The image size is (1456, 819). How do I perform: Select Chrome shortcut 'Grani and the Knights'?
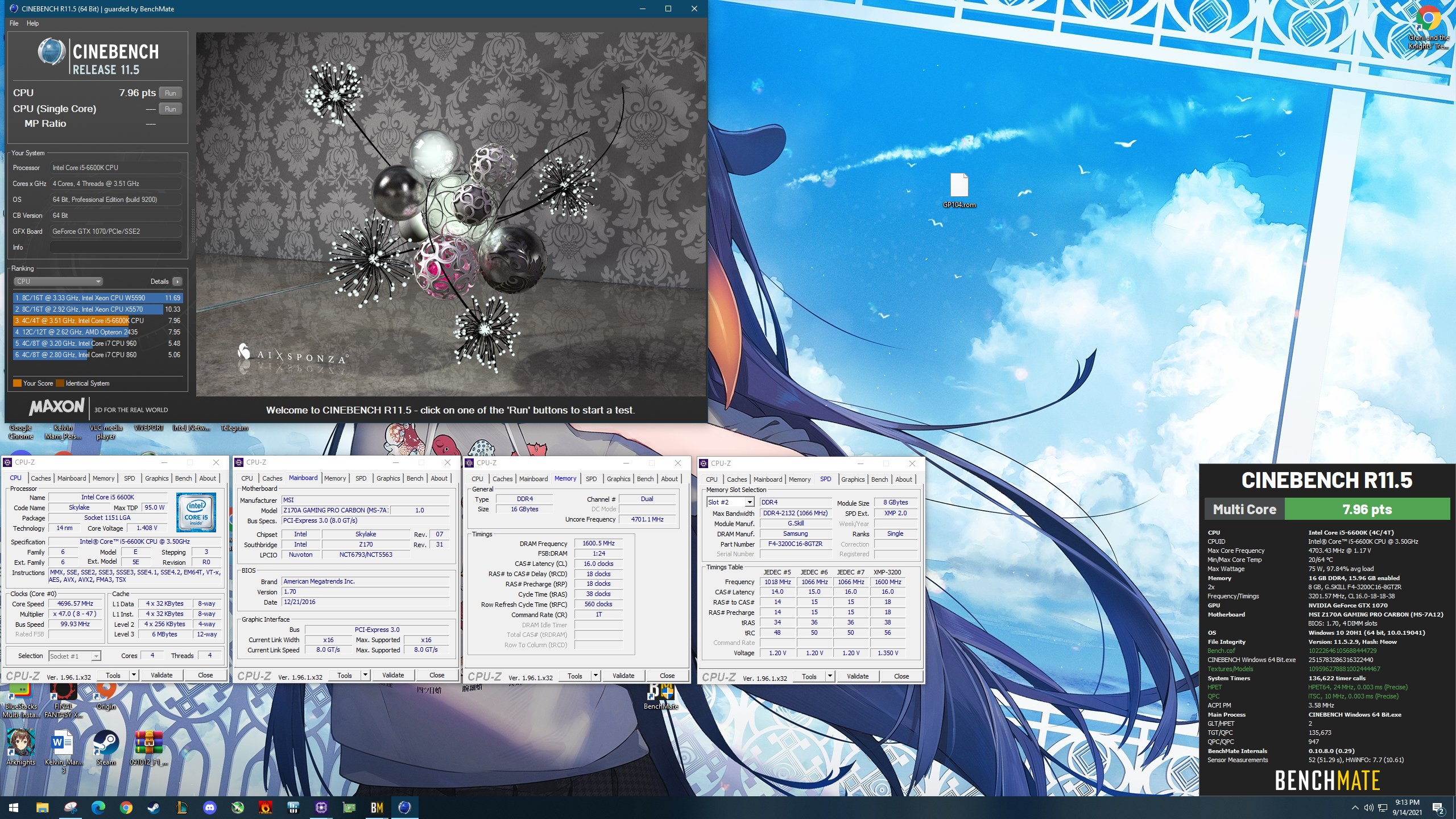[x=1428, y=27]
